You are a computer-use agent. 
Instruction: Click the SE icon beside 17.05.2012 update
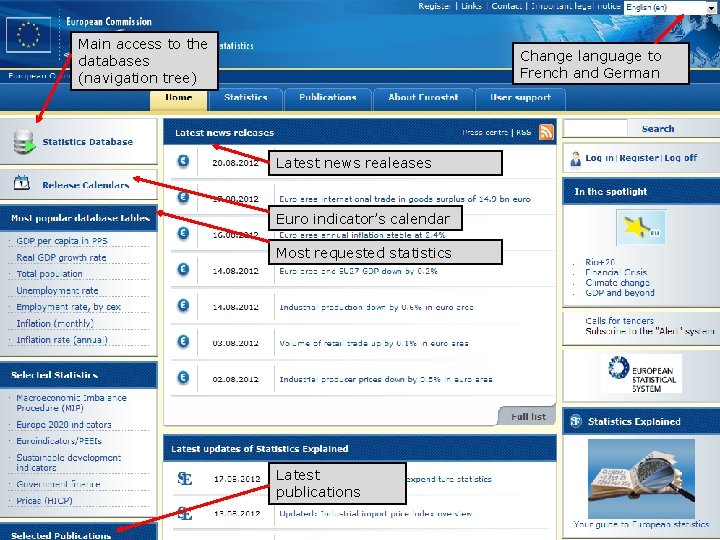(185, 479)
